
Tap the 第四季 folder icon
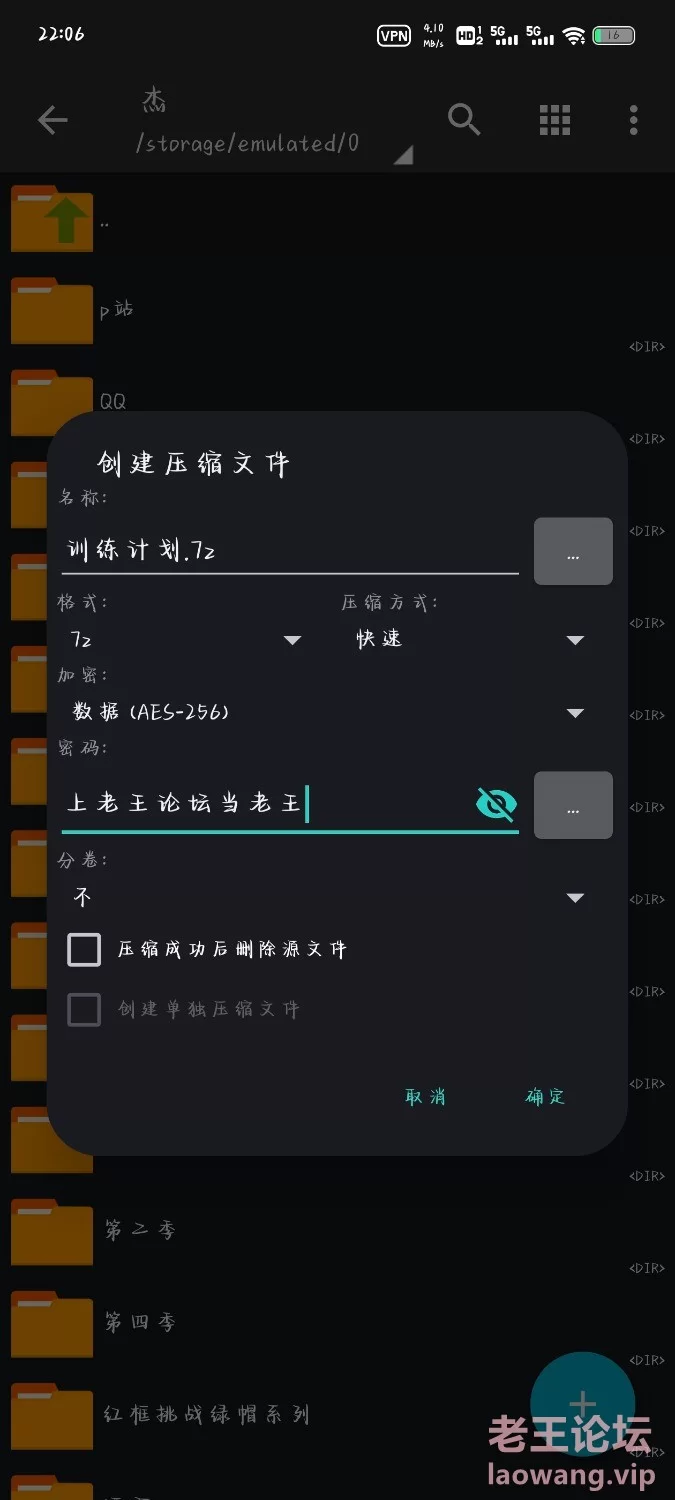pos(52,1324)
